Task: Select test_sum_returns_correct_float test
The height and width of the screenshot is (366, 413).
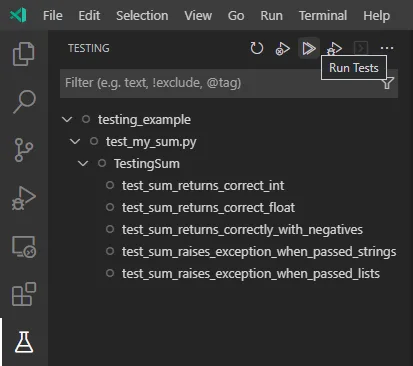Action: 208,208
